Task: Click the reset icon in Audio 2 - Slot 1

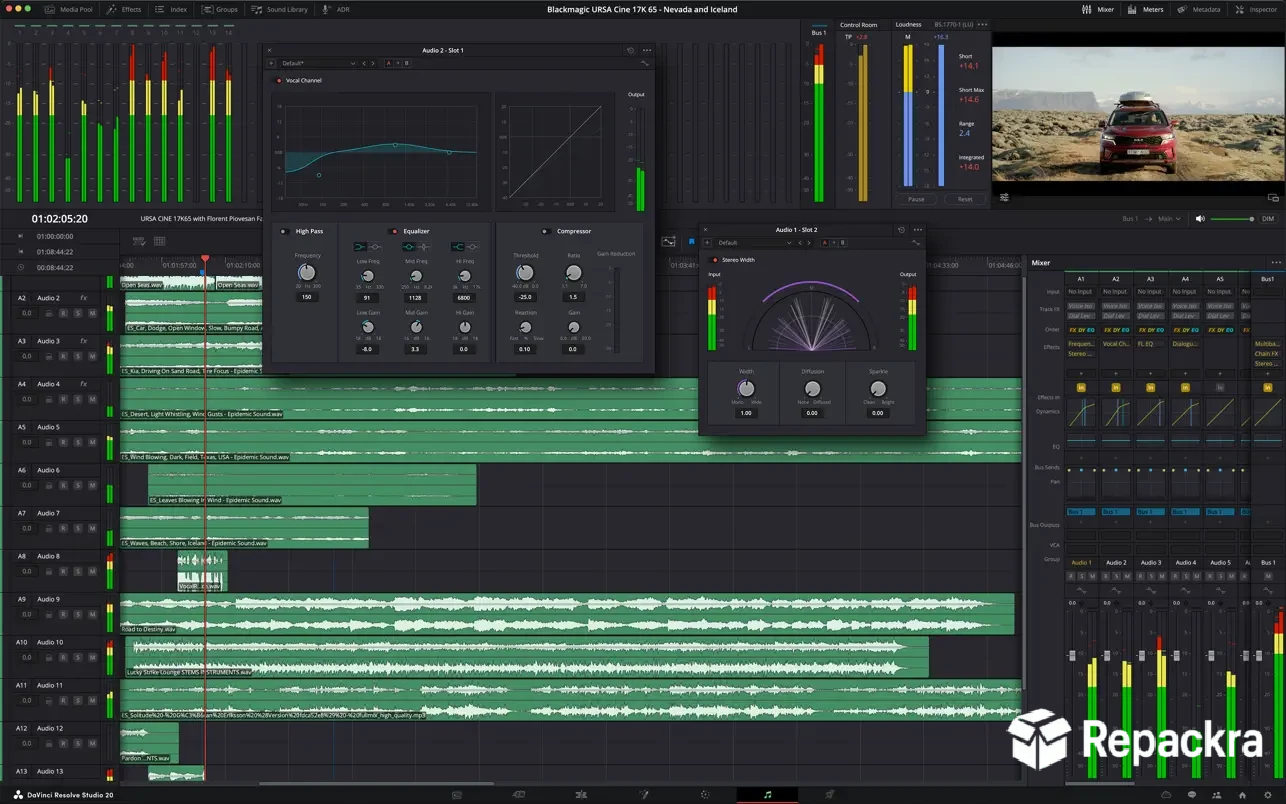Action: click(x=630, y=50)
